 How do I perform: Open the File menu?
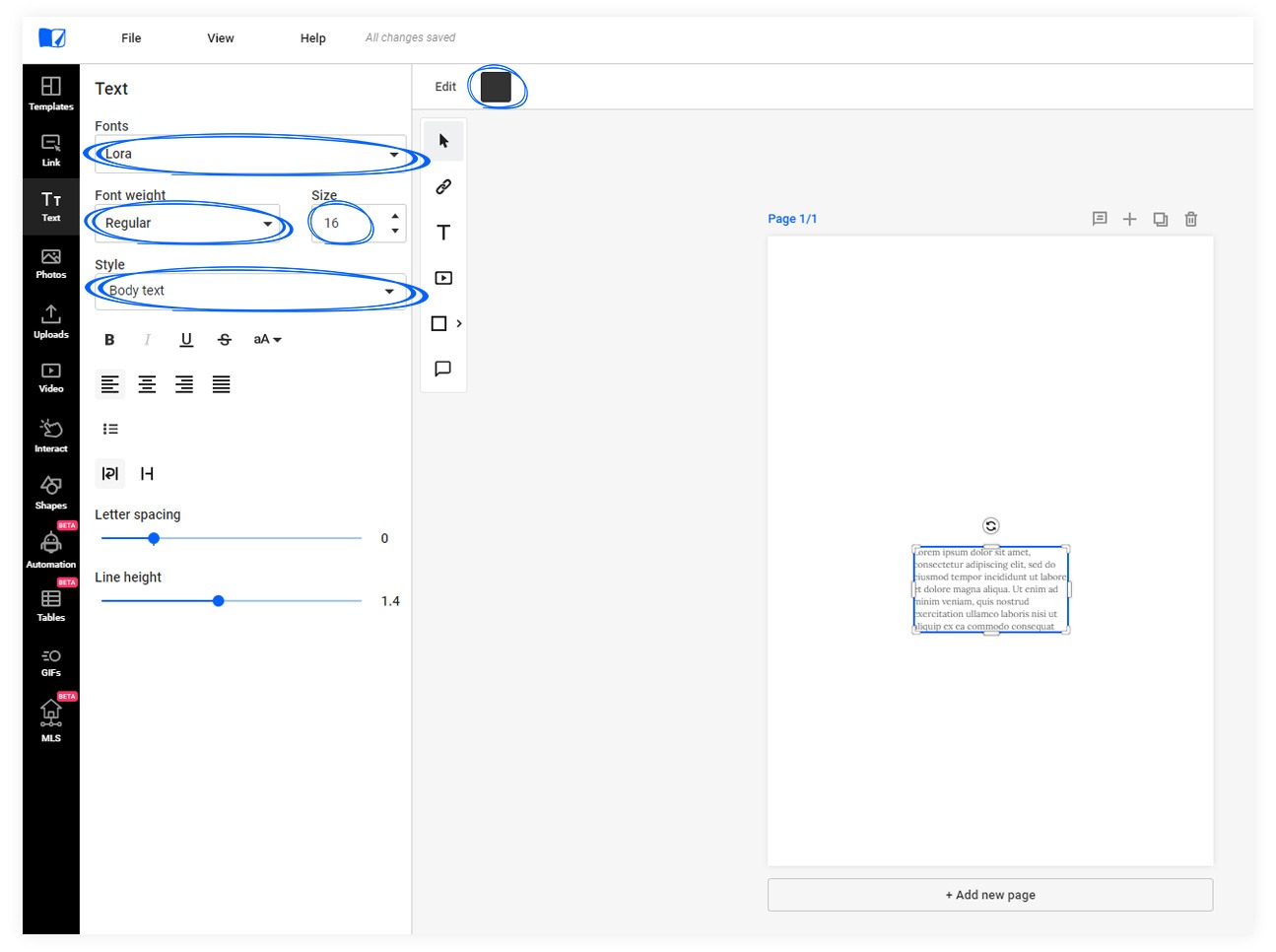131,38
